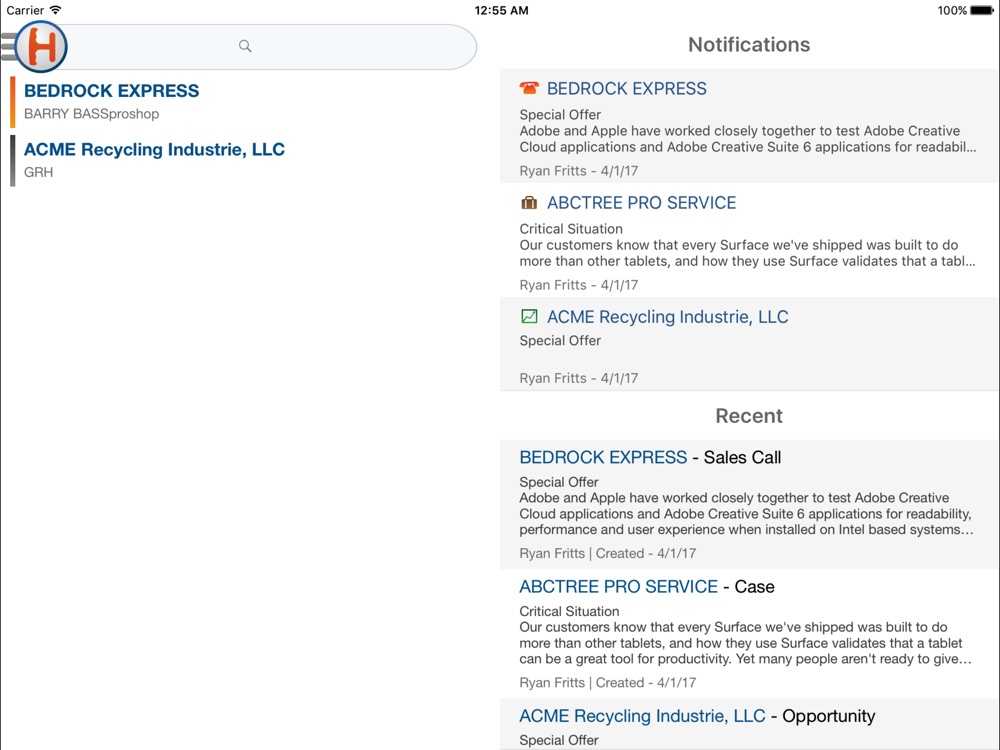This screenshot has width=1000, height=750.
Task: Tap the magnifying glass search icon
Action: tap(245, 46)
